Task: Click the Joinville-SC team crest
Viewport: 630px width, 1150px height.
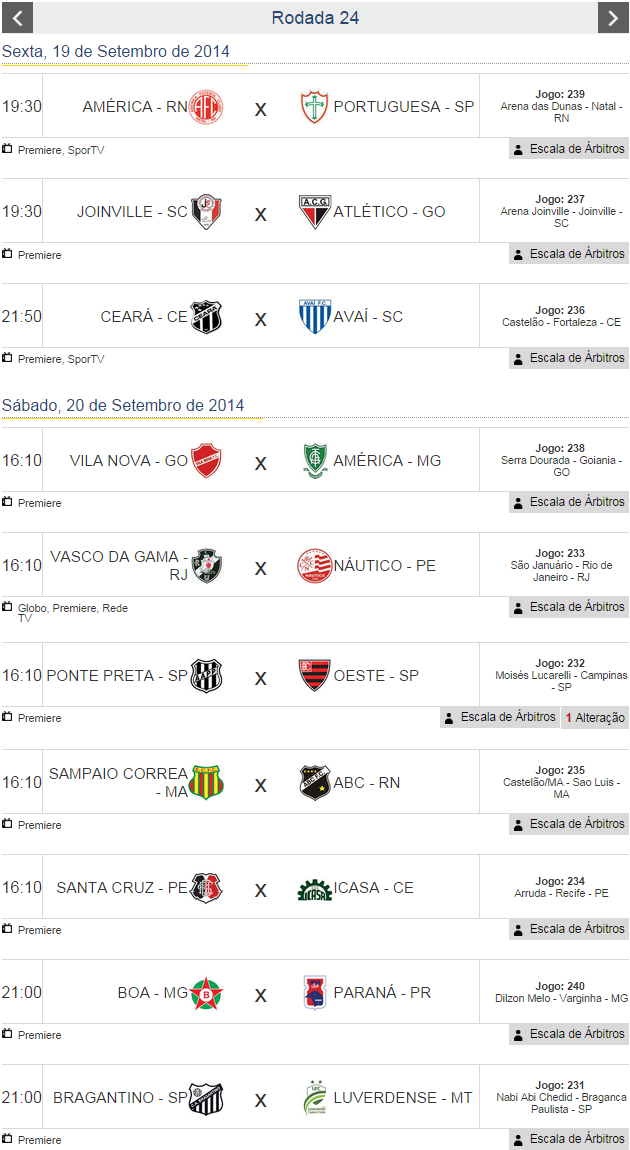Action: [x=207, y=212]
